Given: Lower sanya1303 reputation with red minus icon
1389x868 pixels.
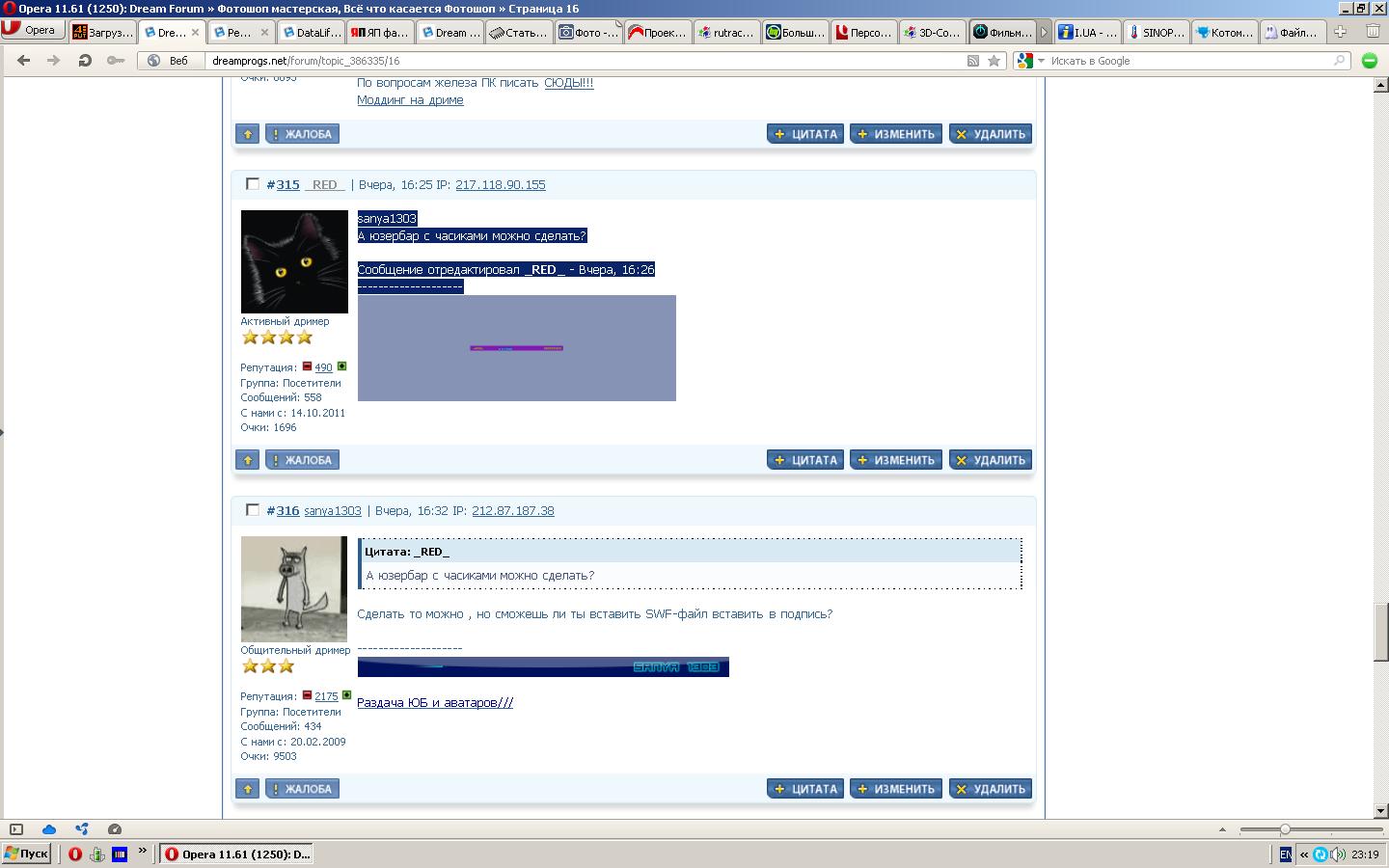Looking at the screenshot, I should [x=307, y=695].
